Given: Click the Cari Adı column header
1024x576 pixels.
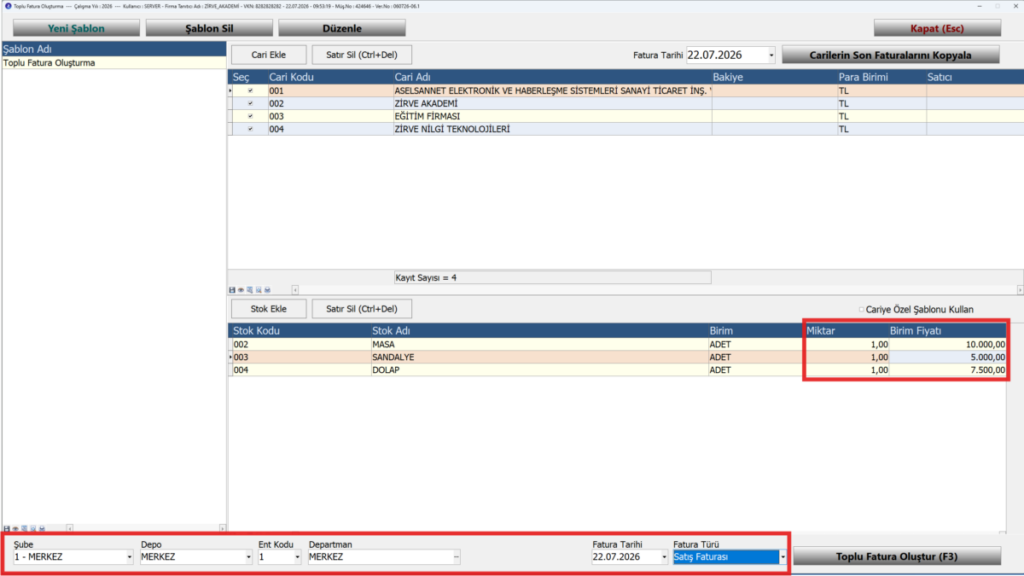Looking at the screenshot, I should click(x=552, y=77).
